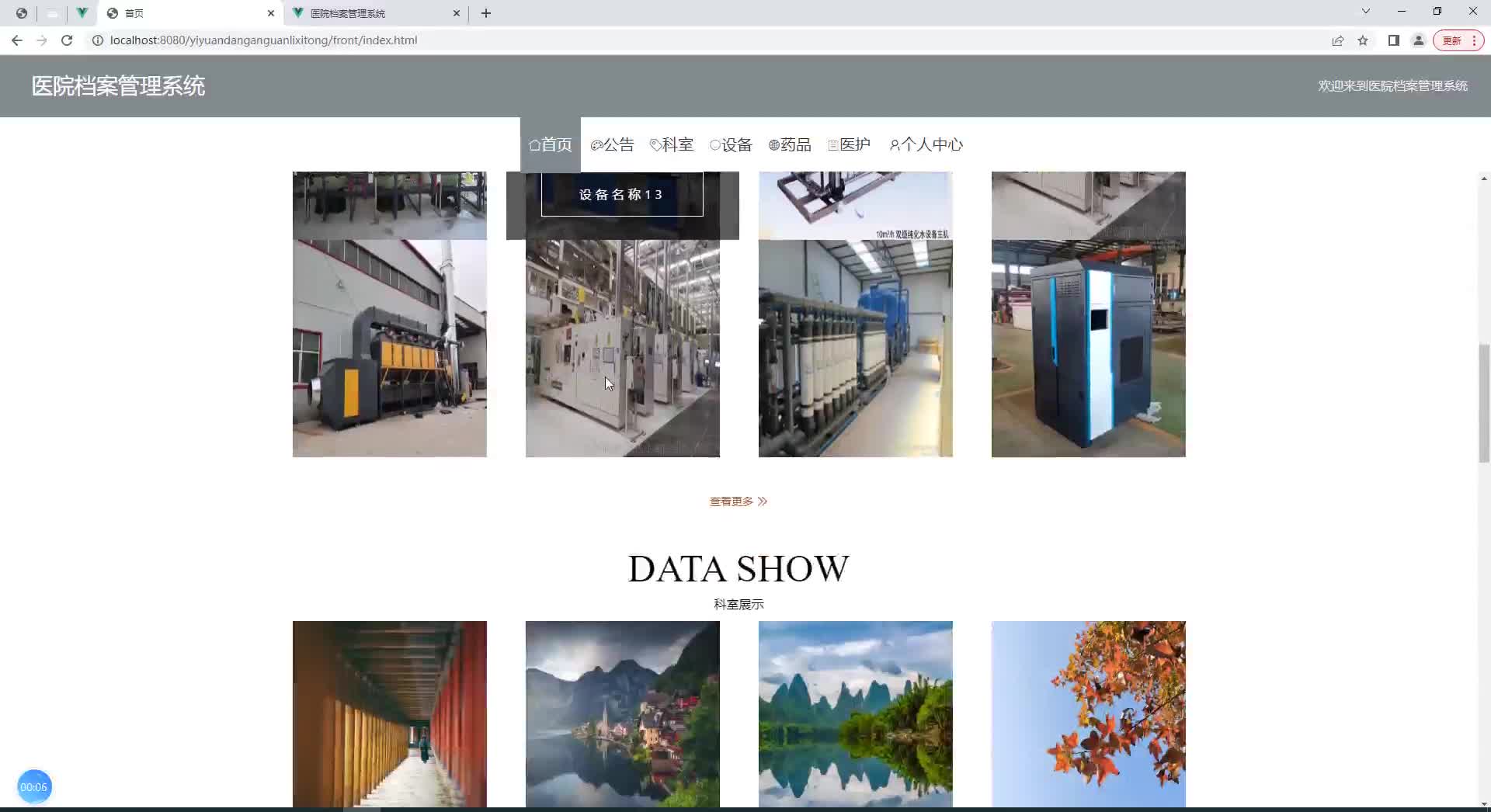Reload the page with the refresh icon
The height and width of the screenshot is (812, 1491).
[67, 40]
